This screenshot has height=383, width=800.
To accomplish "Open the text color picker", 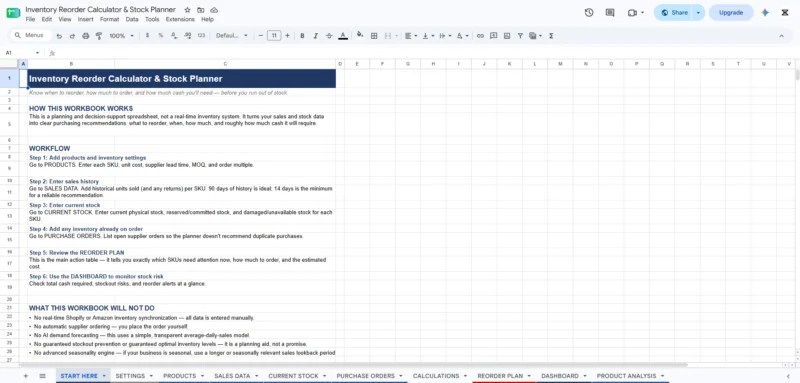I will [343, 36].
